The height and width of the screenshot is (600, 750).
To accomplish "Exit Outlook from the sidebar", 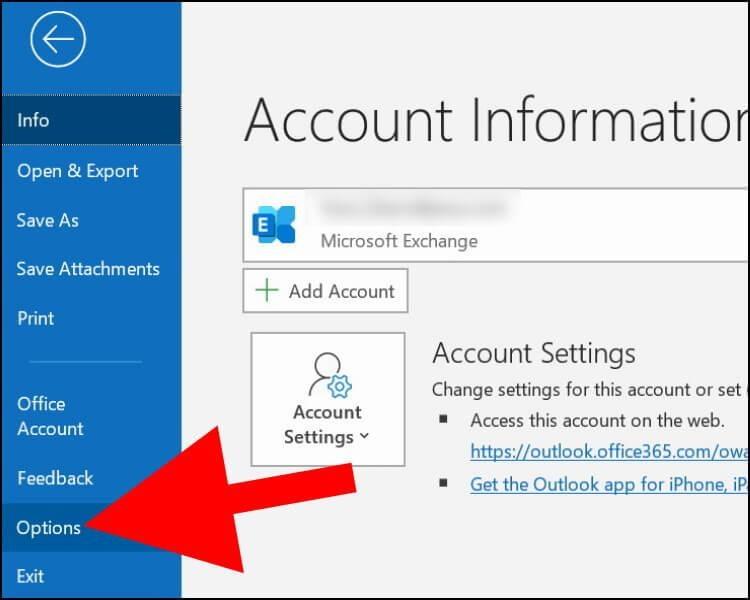I will pos(91,576).
